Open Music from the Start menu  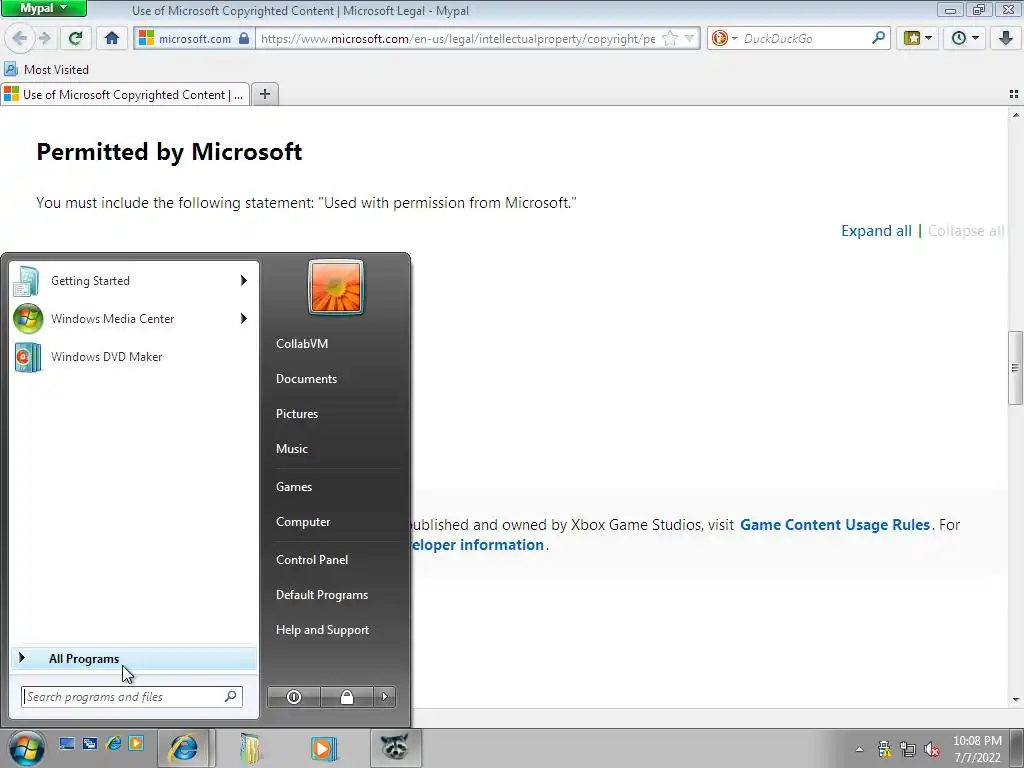291,449
